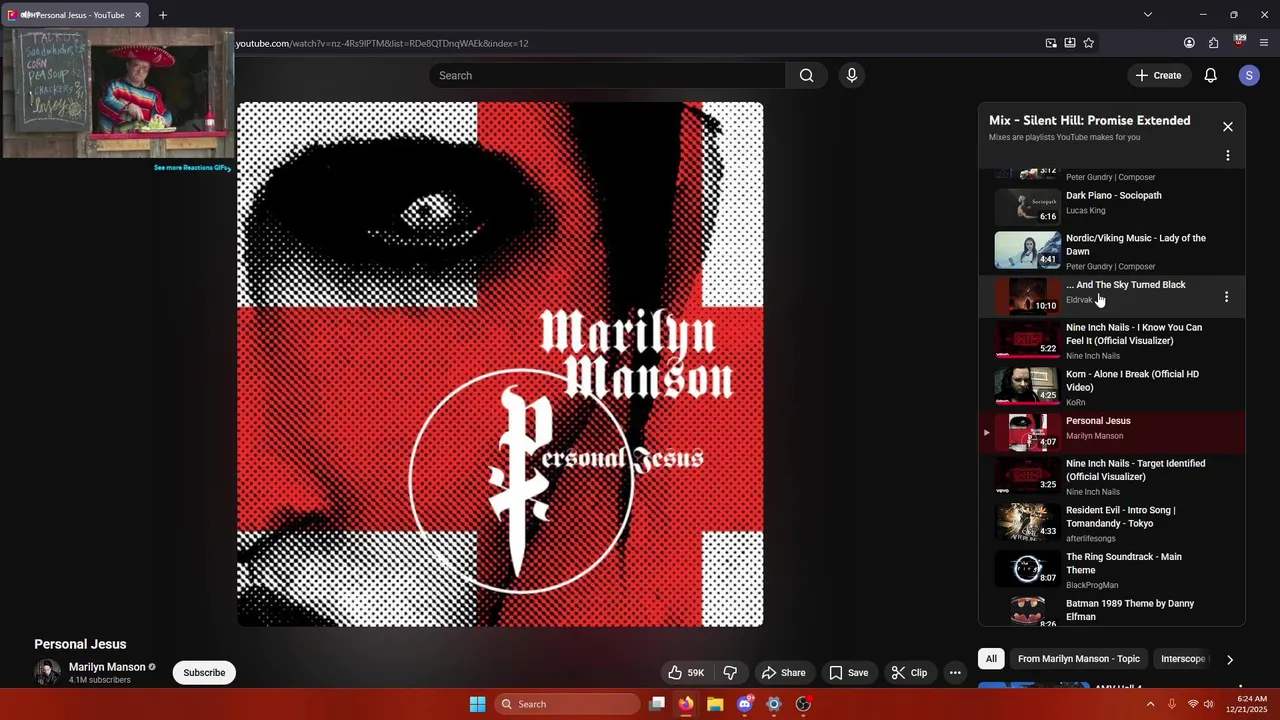Click the install/download icon in address bar

[x=1070, y=43]
